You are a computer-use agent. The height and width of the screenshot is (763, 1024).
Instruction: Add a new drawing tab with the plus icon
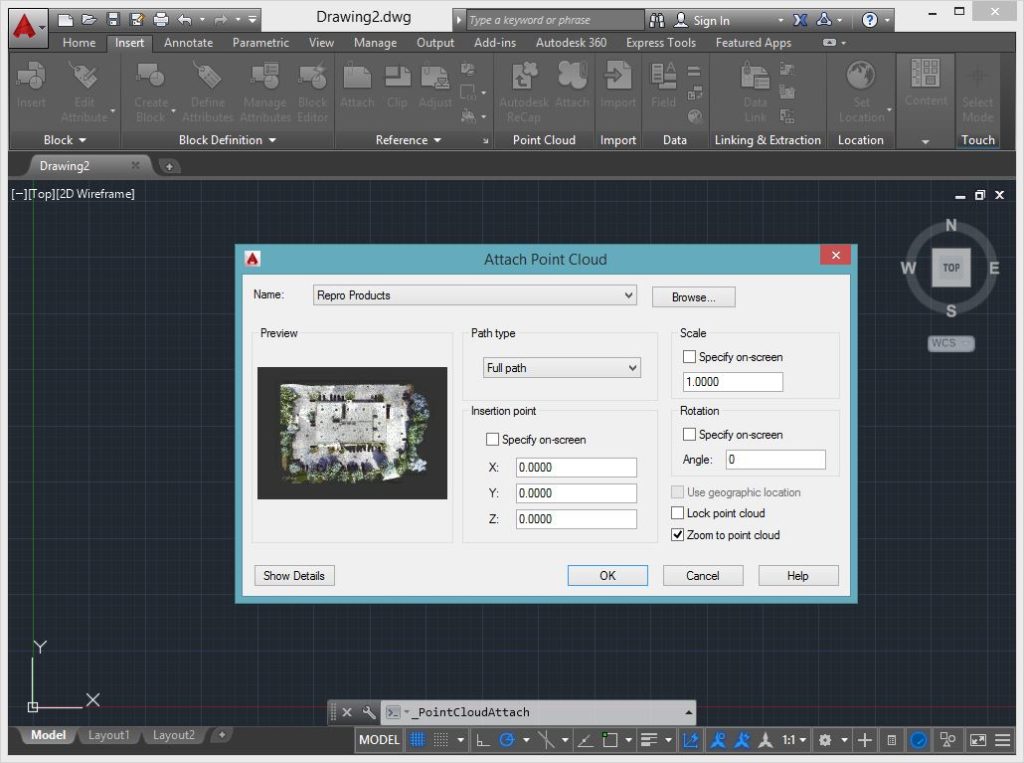[x=168, y=167]
